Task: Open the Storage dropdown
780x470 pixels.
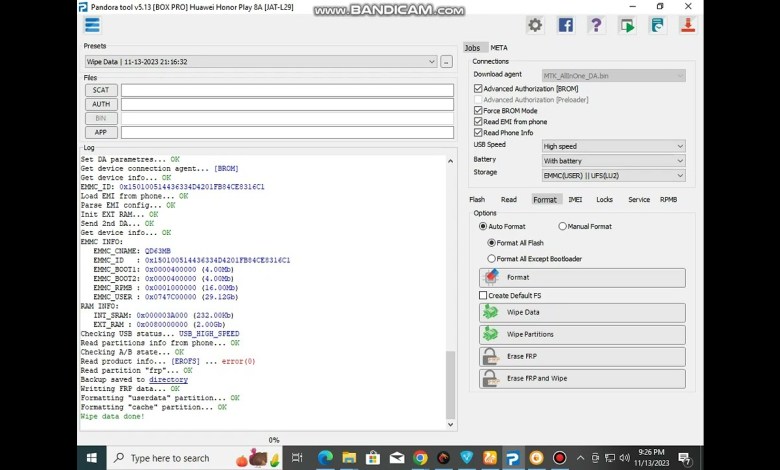Action: [x=613, y=176]
